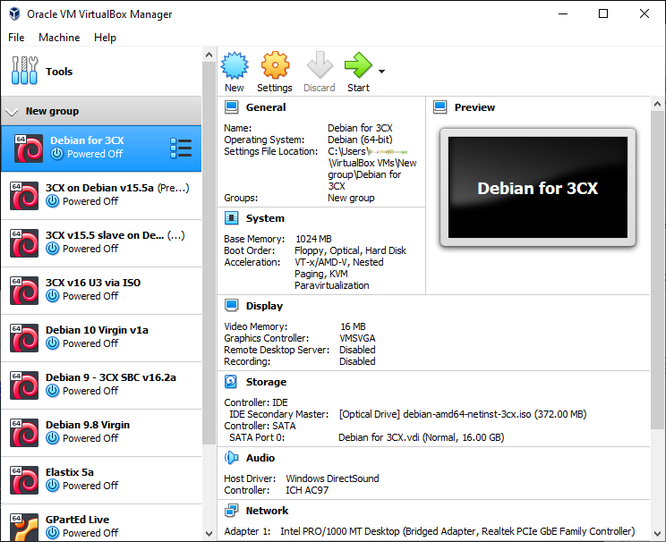Collapse the New group chevron
Image resolution: width=666 pixels, height=542 pixels.
pyautogui.click(x=11, y=112)
